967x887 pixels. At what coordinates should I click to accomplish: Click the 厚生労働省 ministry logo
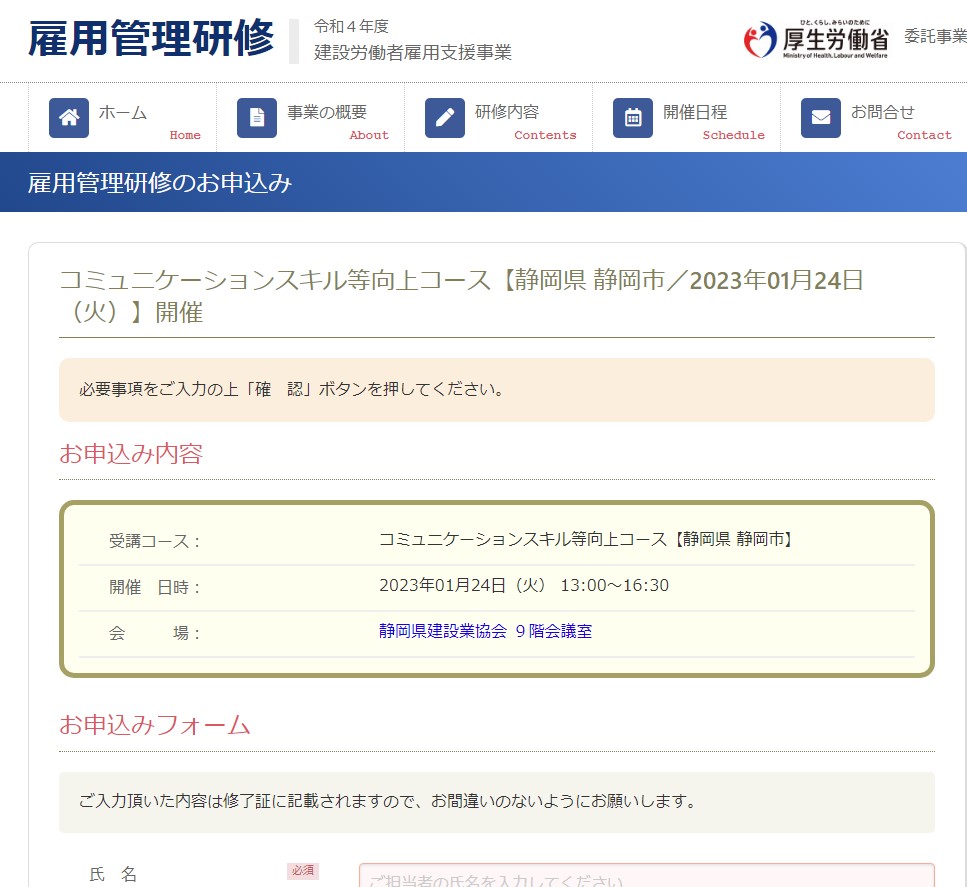click(x=816, y=40)
